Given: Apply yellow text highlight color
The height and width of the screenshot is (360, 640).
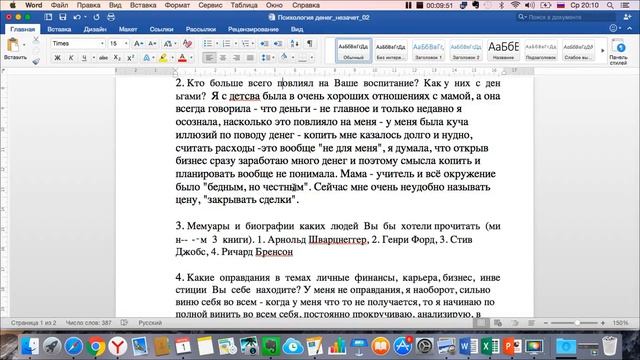Looking at the screenshot, I should (x=163, y=58).
